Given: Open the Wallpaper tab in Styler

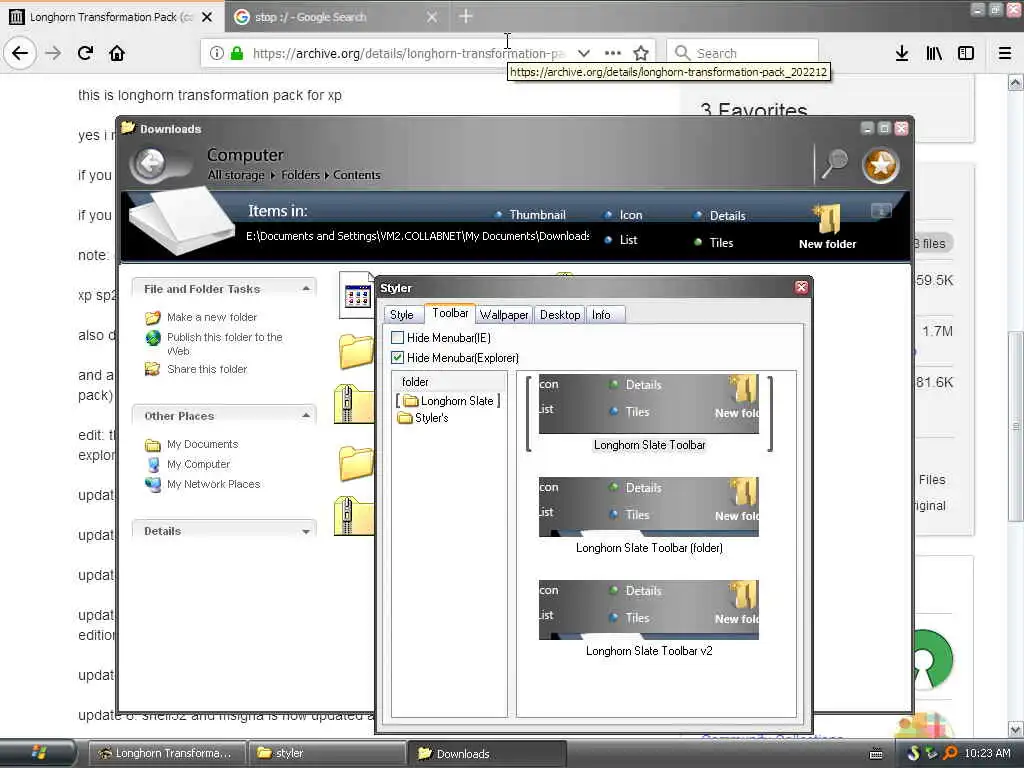Looking at the screenshot, I should point(504,315).
